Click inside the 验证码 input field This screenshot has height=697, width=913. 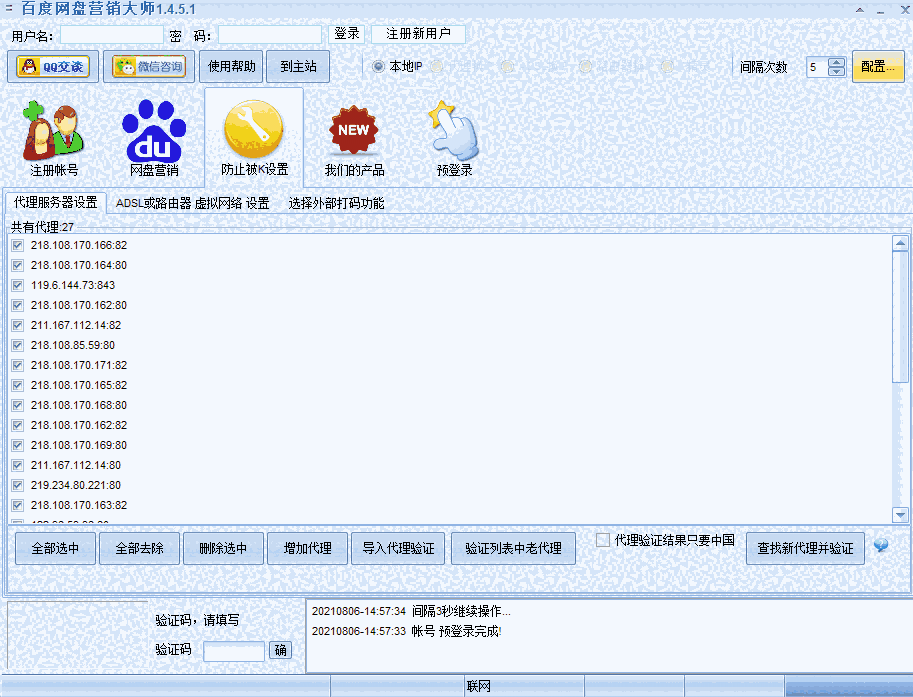click(232, 650)
